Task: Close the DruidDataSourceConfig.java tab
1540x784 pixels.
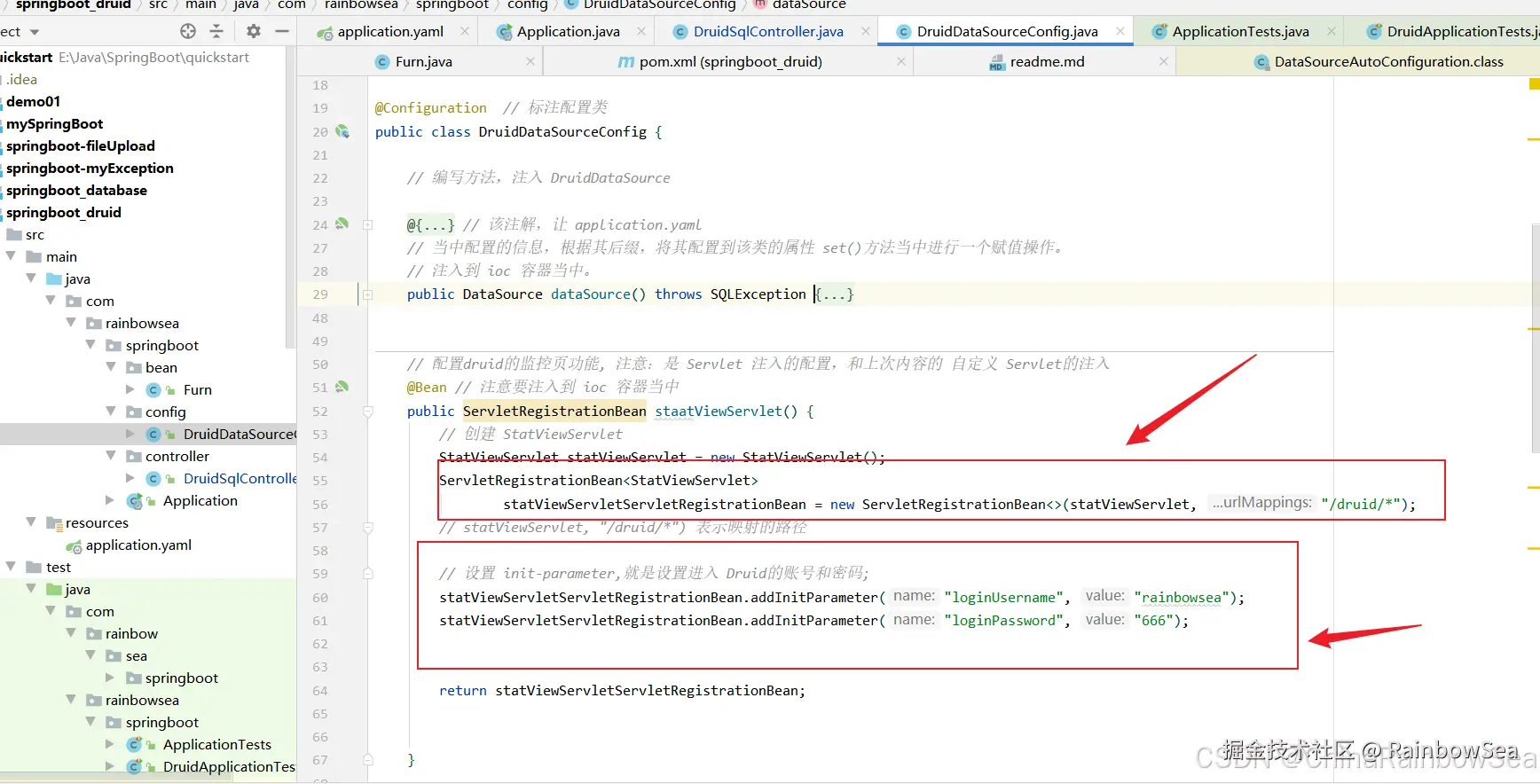Action: point(1120,31)
